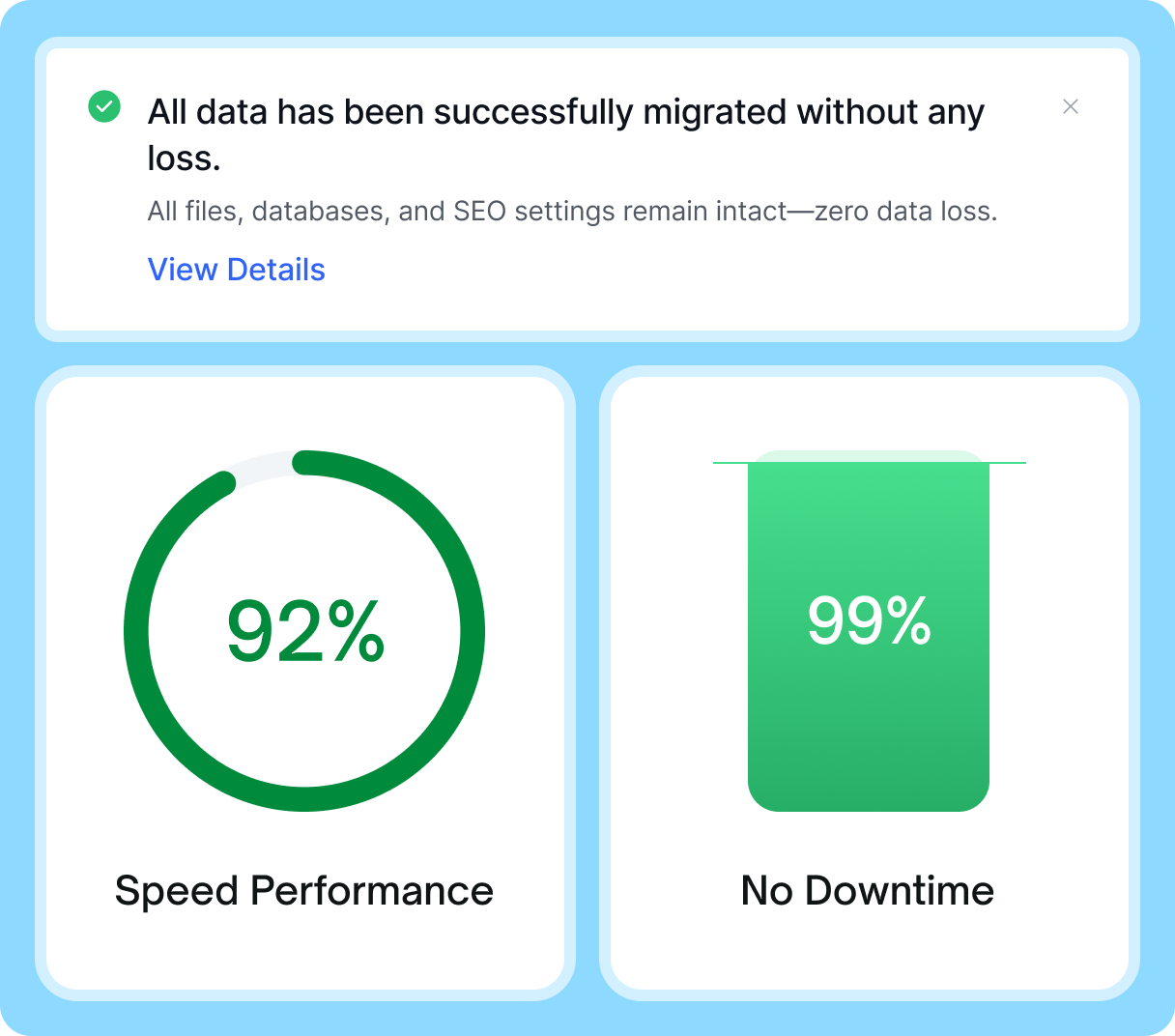
Task: Click the green success checkmark icon
Action: [104, 106]
